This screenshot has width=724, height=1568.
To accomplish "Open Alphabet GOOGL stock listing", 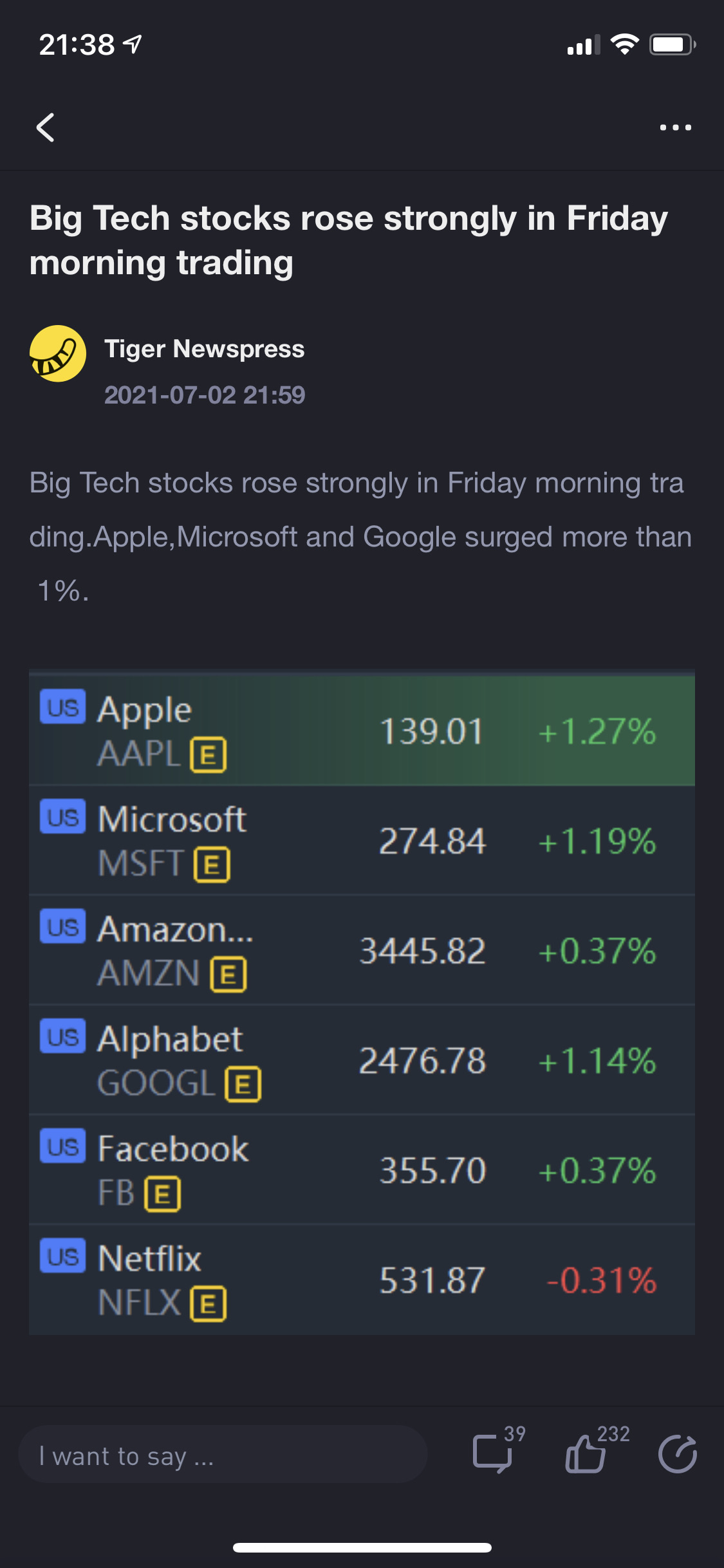I will (362, 1060).
